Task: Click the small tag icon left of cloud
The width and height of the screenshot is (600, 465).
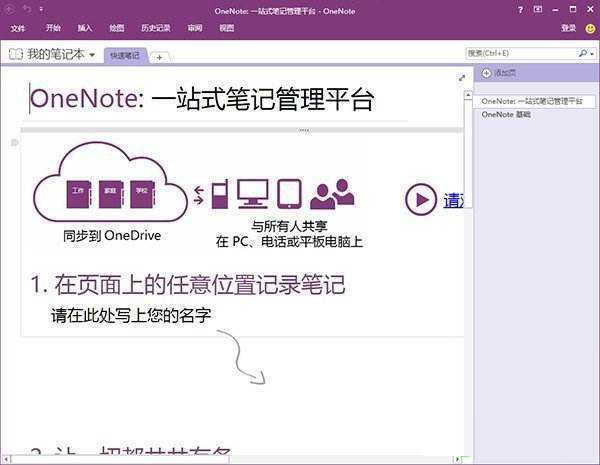Action: (15, 143)
